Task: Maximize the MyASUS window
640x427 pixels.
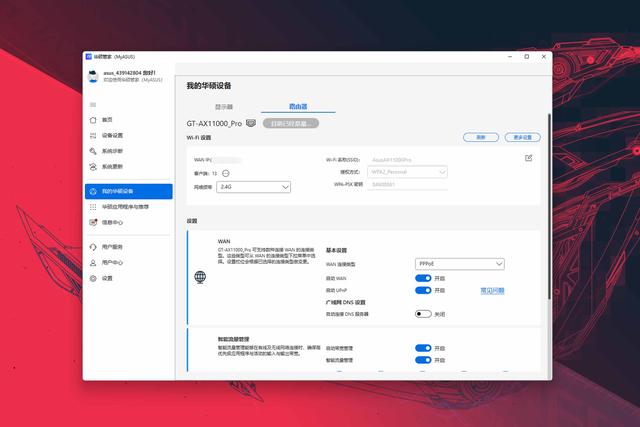Action: [527, 57]
